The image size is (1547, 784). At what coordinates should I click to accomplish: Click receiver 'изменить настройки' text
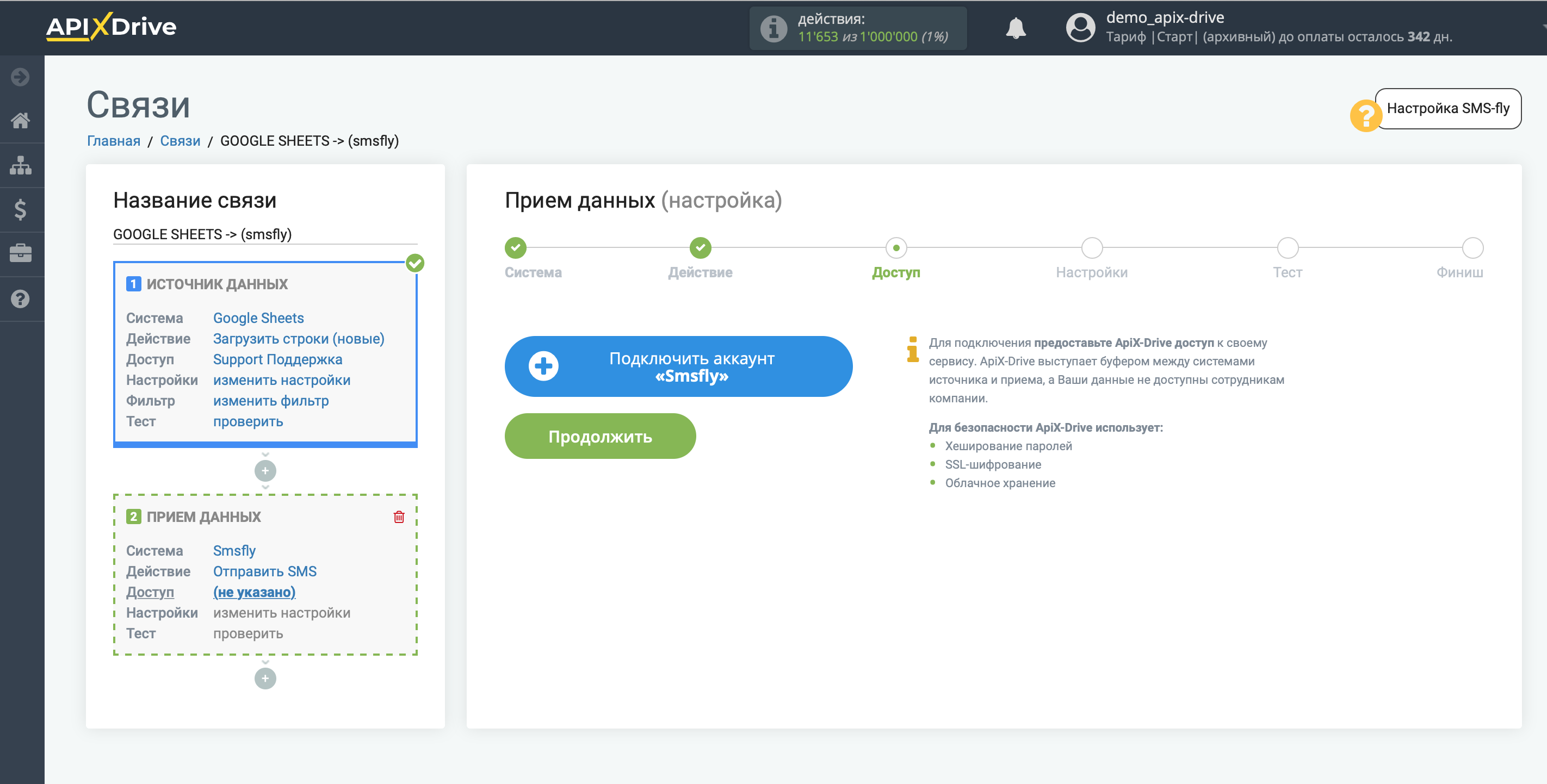click(282, 612)
